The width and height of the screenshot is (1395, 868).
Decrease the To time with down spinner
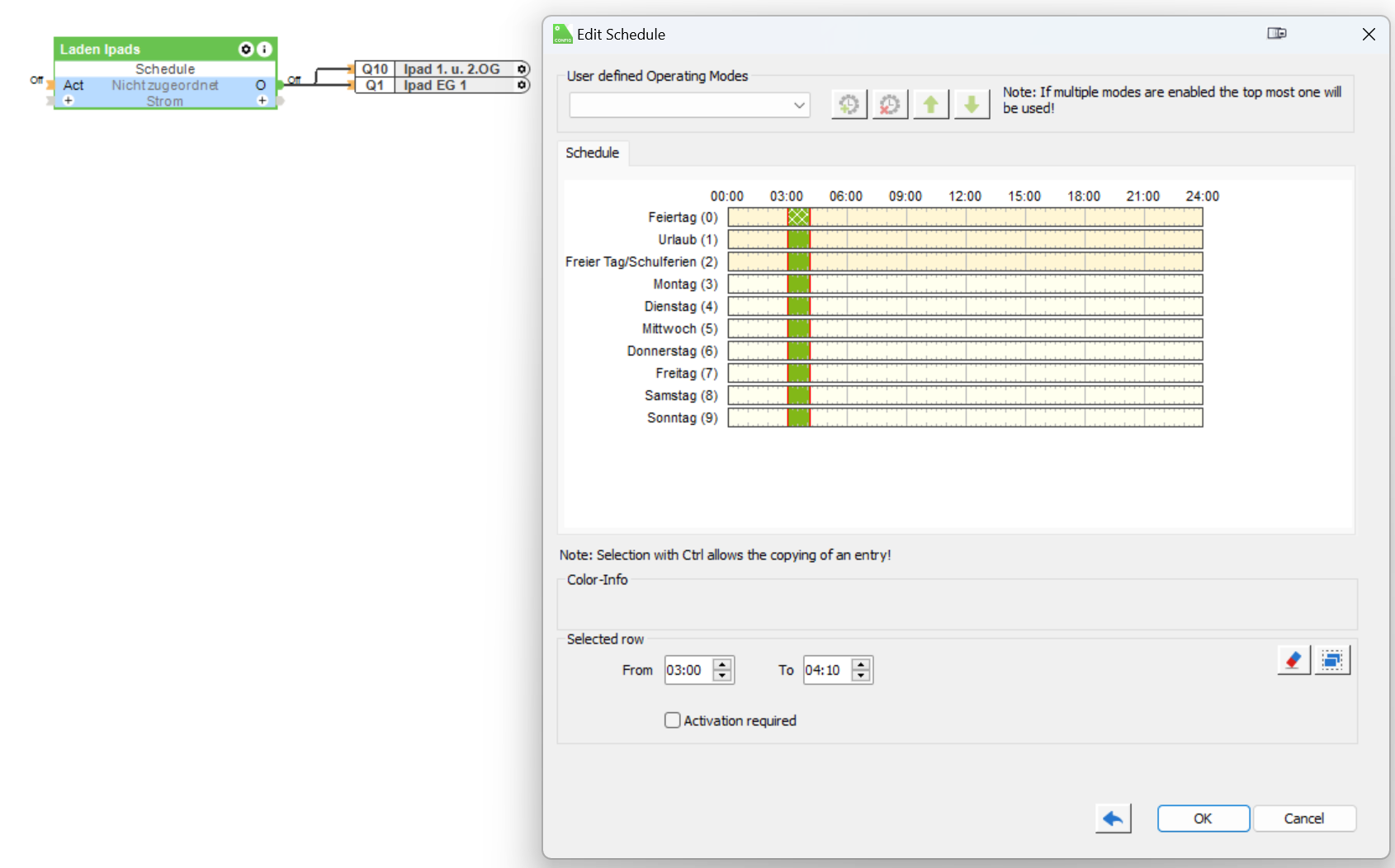tap(861, 676)
